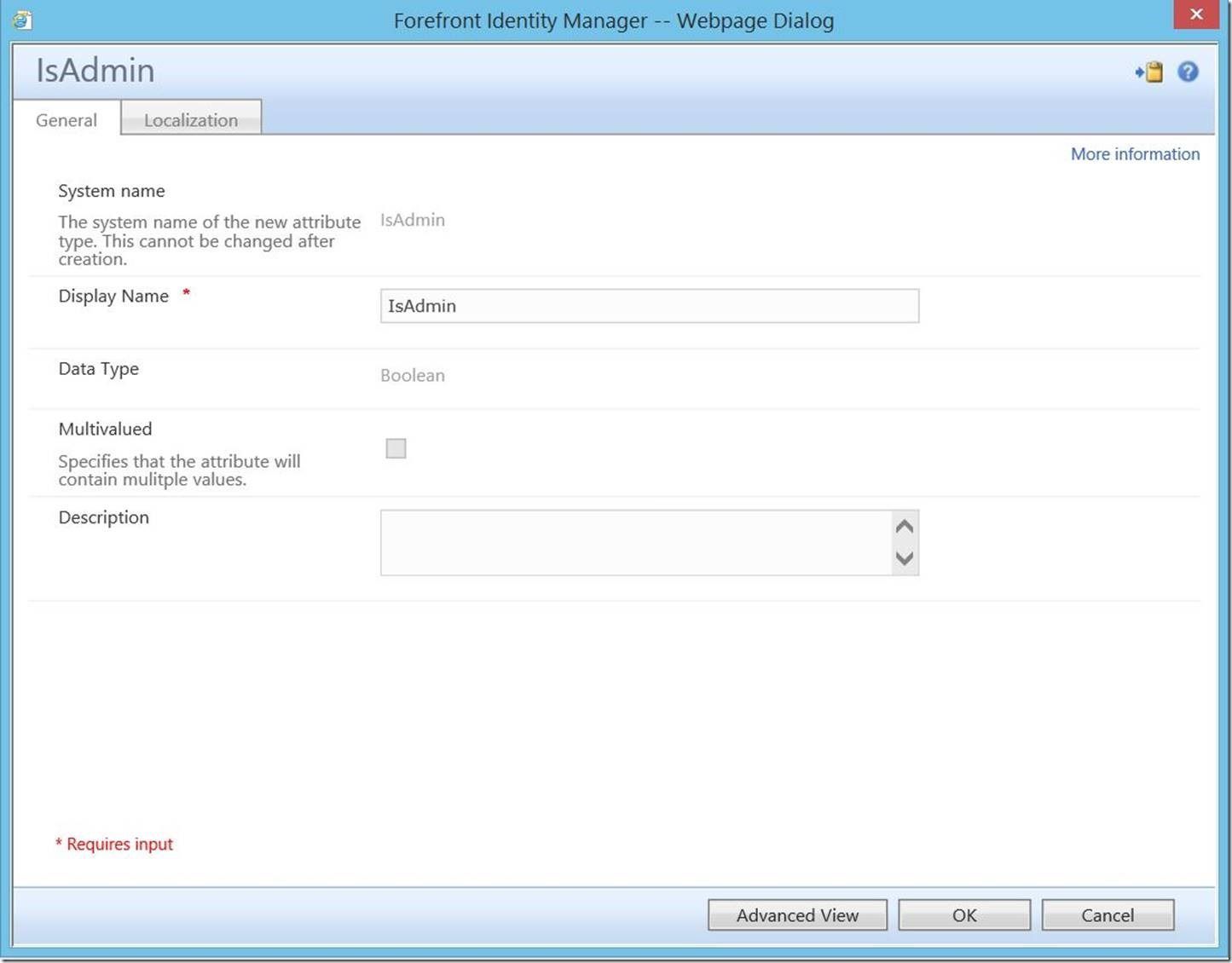The image size is (1232, 963).
Task: Click the 'The system name of the new attribute' help text
Action: (x=210, y=240)
